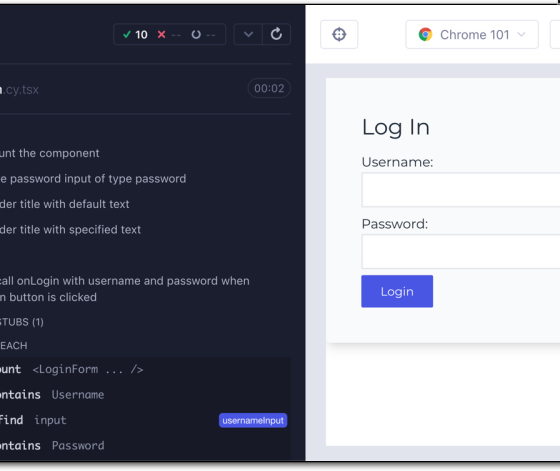
Task: Click the Password: label
Action: pyautogui.click(x=395, y=224)
